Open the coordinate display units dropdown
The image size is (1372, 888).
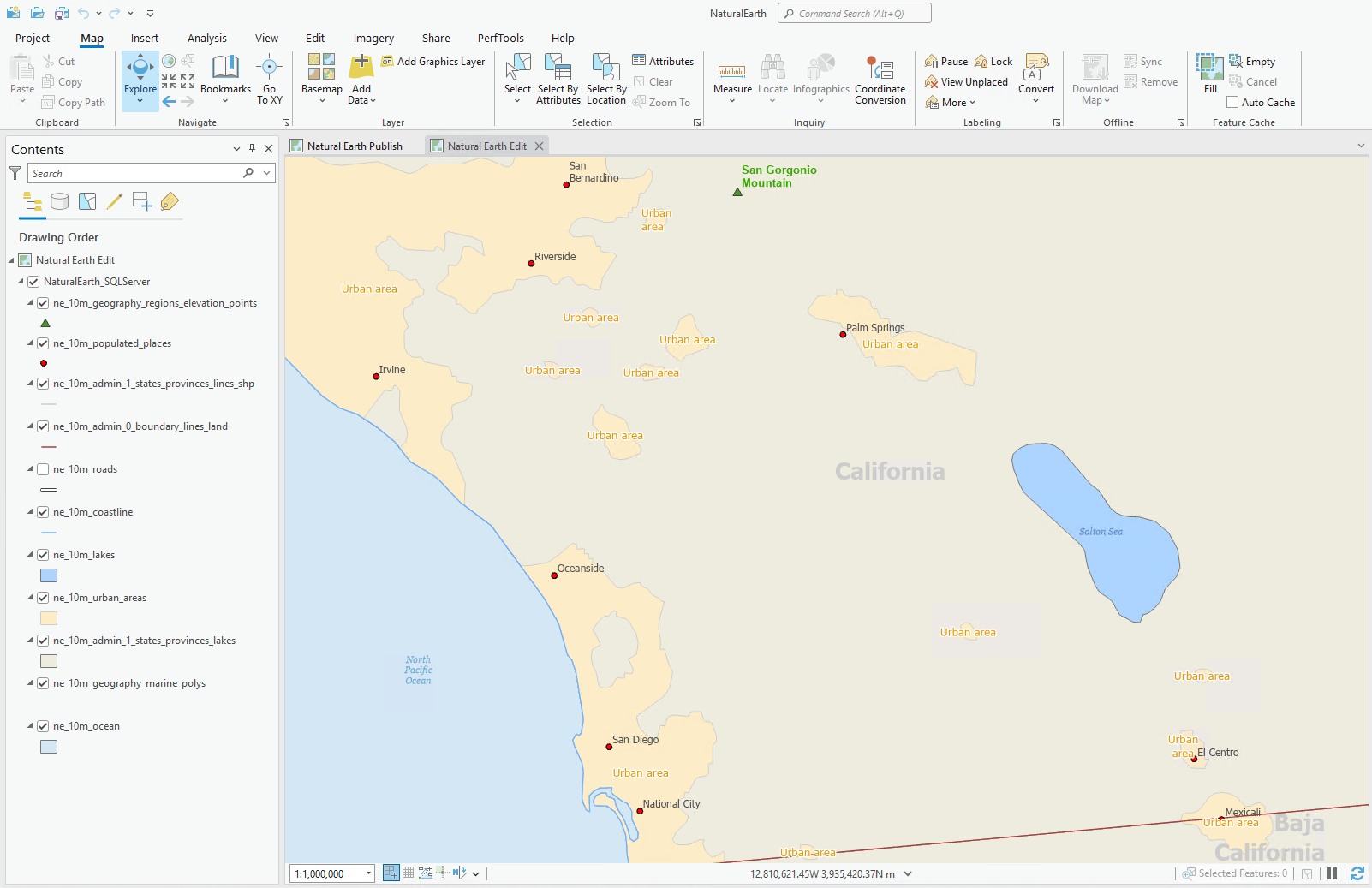pyautogui.click(x=908, y=873)
